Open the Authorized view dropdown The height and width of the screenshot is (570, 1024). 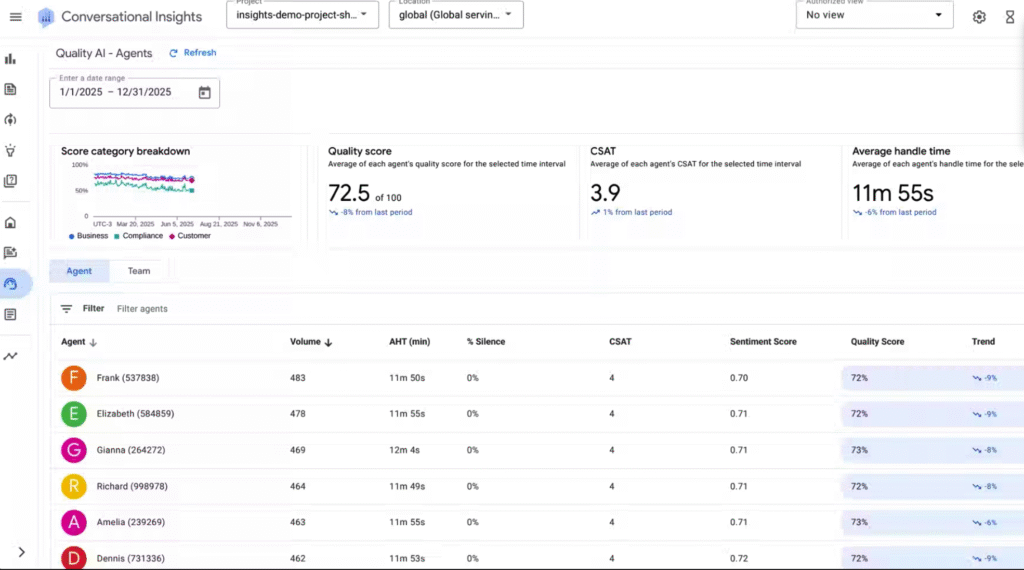[874, 14]
